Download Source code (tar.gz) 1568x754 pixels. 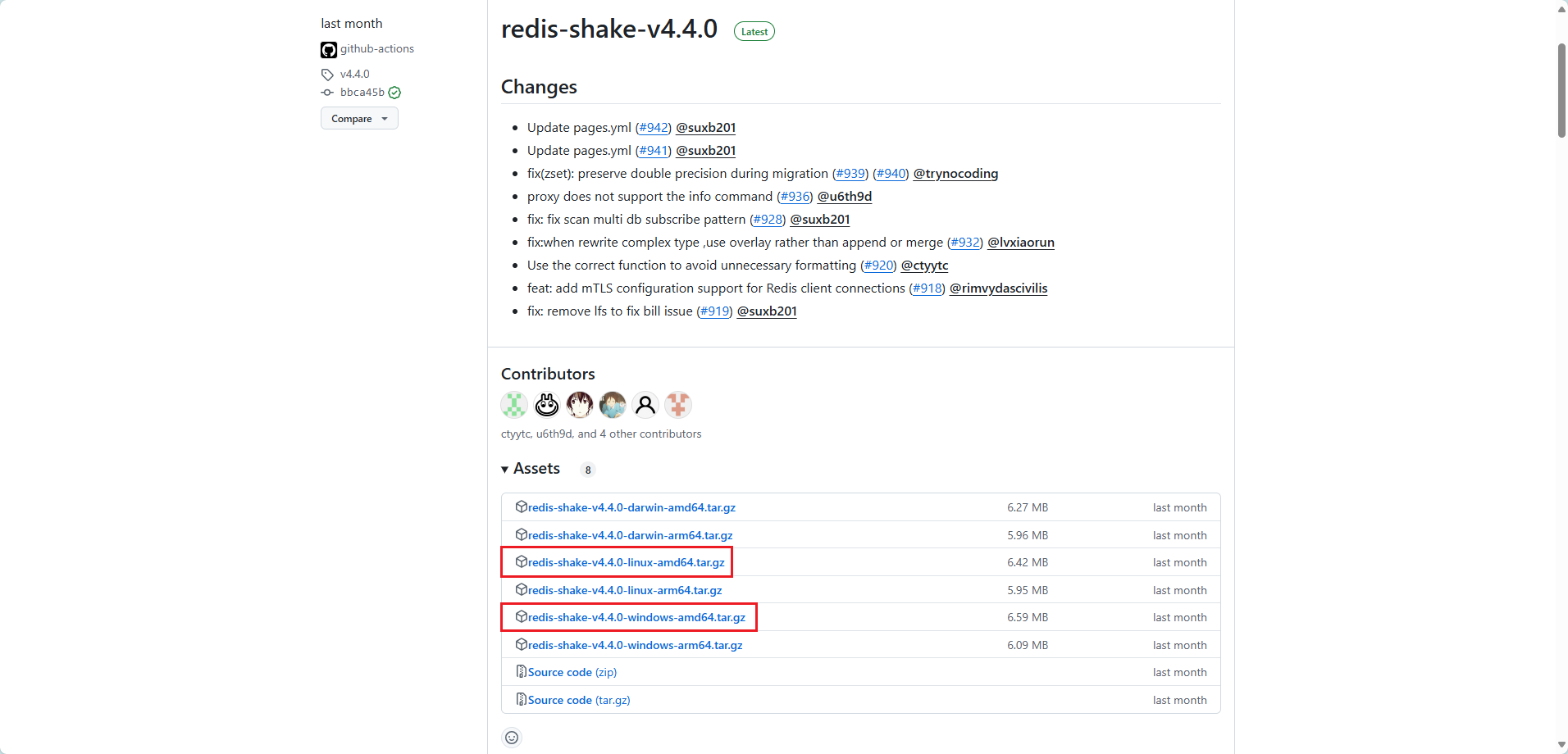point(578,701)
